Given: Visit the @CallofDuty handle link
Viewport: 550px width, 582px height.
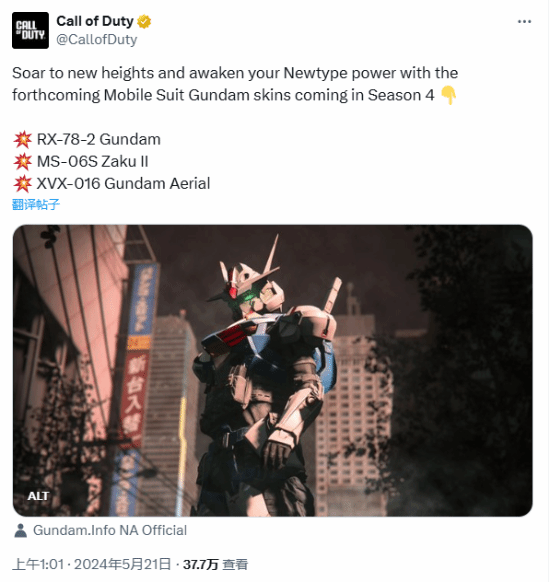Looking at the screenshot, I should point(96,39).
